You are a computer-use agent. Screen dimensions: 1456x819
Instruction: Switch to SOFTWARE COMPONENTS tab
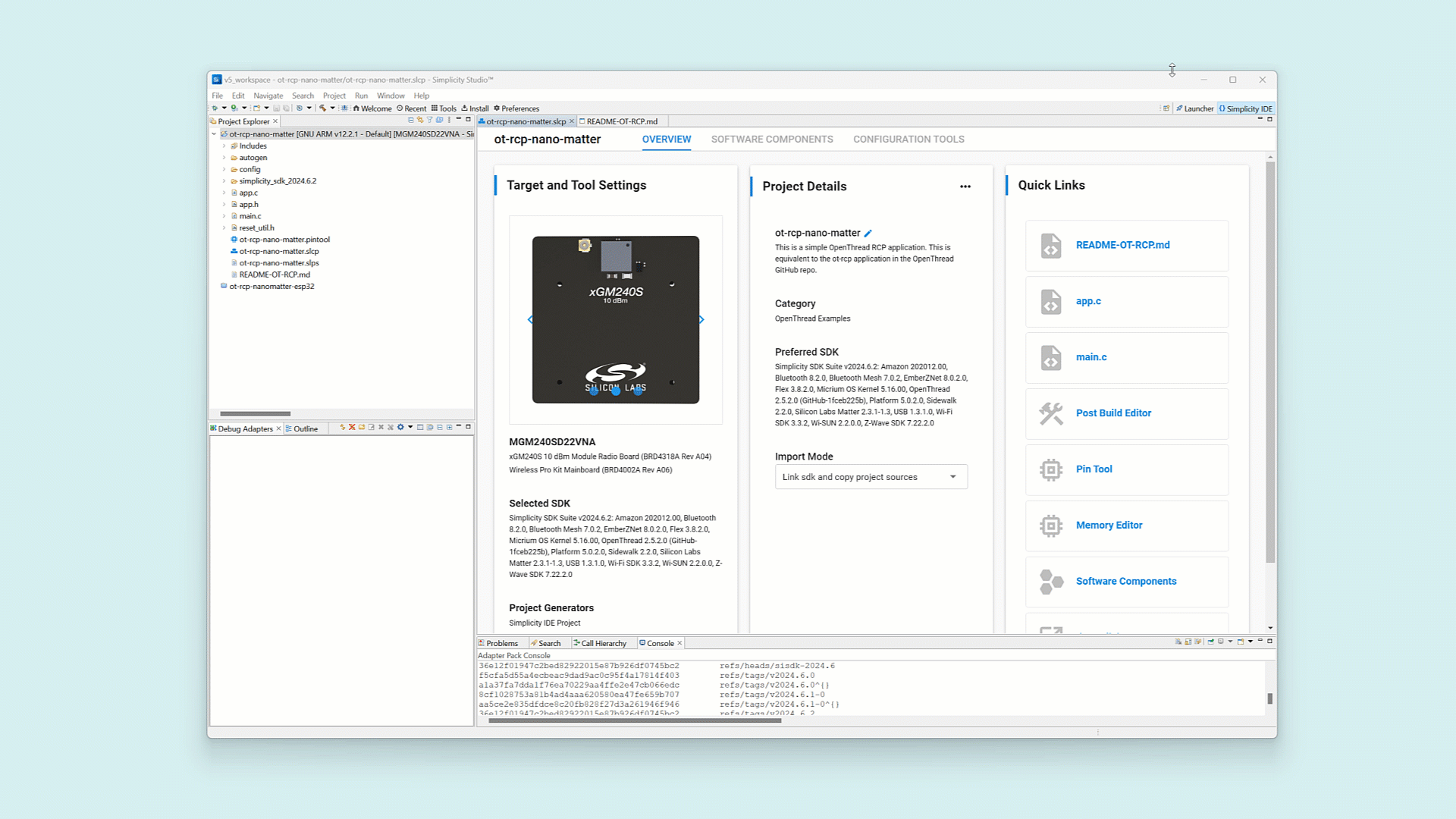[771, 140]
